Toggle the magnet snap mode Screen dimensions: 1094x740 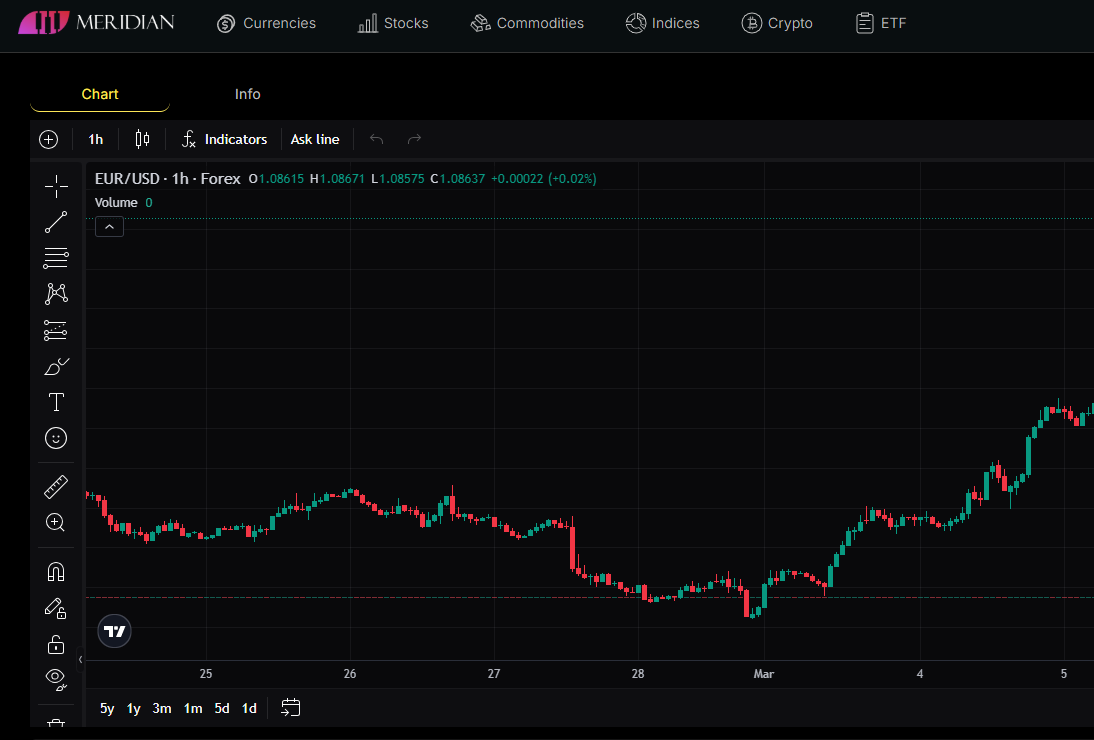[x=56, y=572]
